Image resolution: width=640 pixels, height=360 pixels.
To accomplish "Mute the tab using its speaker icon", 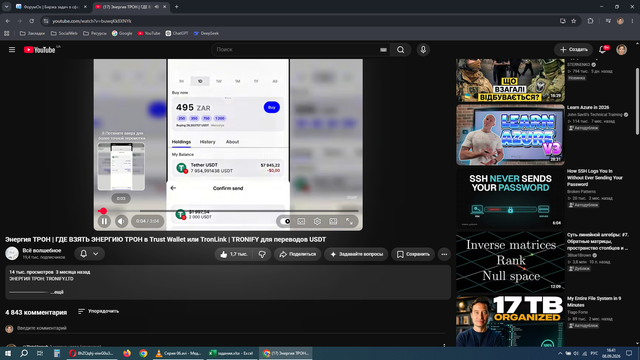I will 157,7.
